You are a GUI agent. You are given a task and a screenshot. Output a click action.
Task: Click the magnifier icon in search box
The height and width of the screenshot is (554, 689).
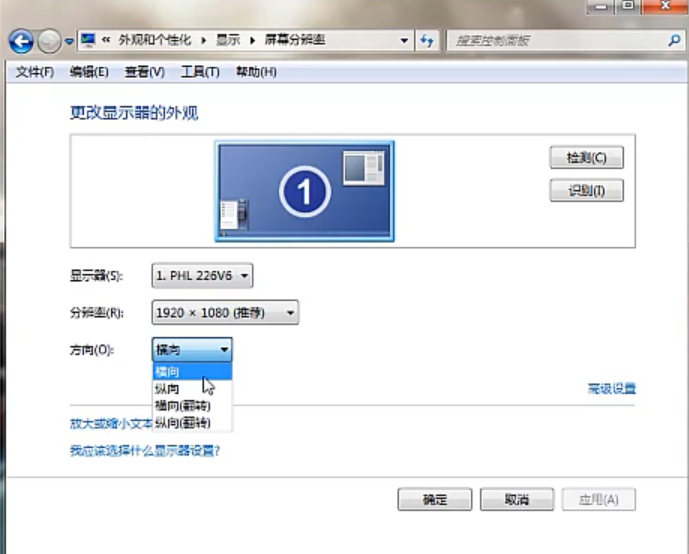(674, 40)
